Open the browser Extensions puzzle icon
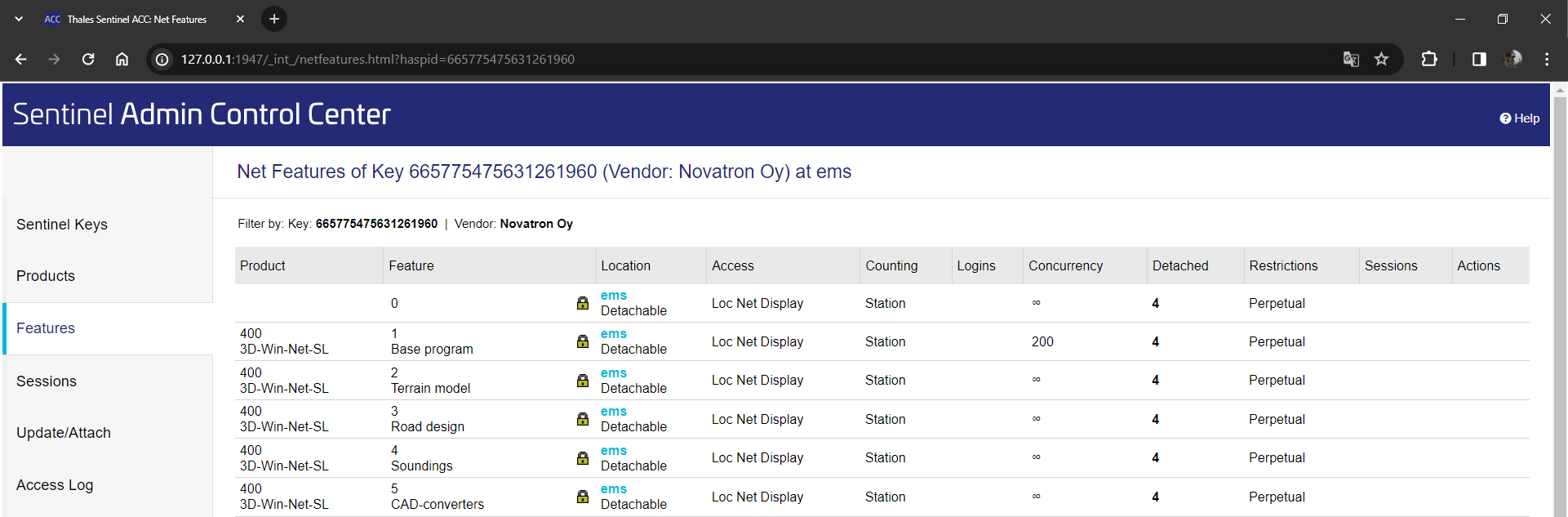Viewport: 1568px width, 517px height. click(x=1429, y=59)
